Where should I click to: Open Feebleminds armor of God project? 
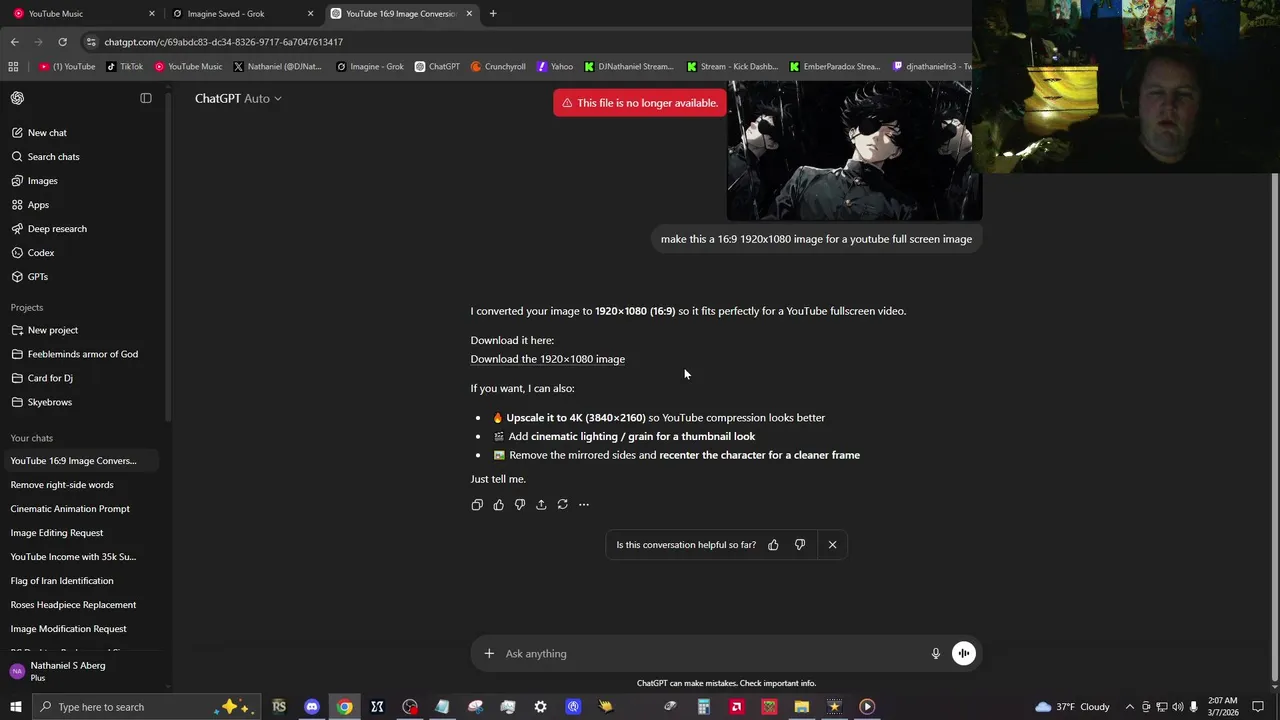pos(84,354)
